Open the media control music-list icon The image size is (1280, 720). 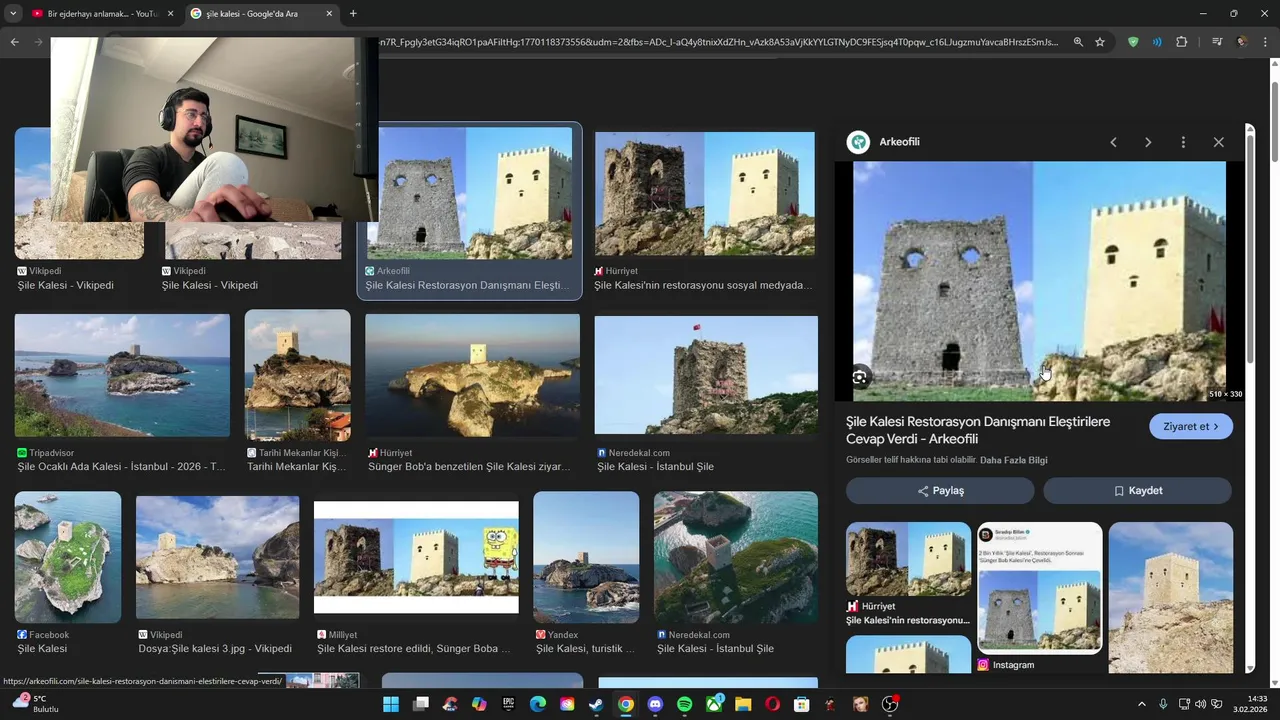coord(1217,42)
